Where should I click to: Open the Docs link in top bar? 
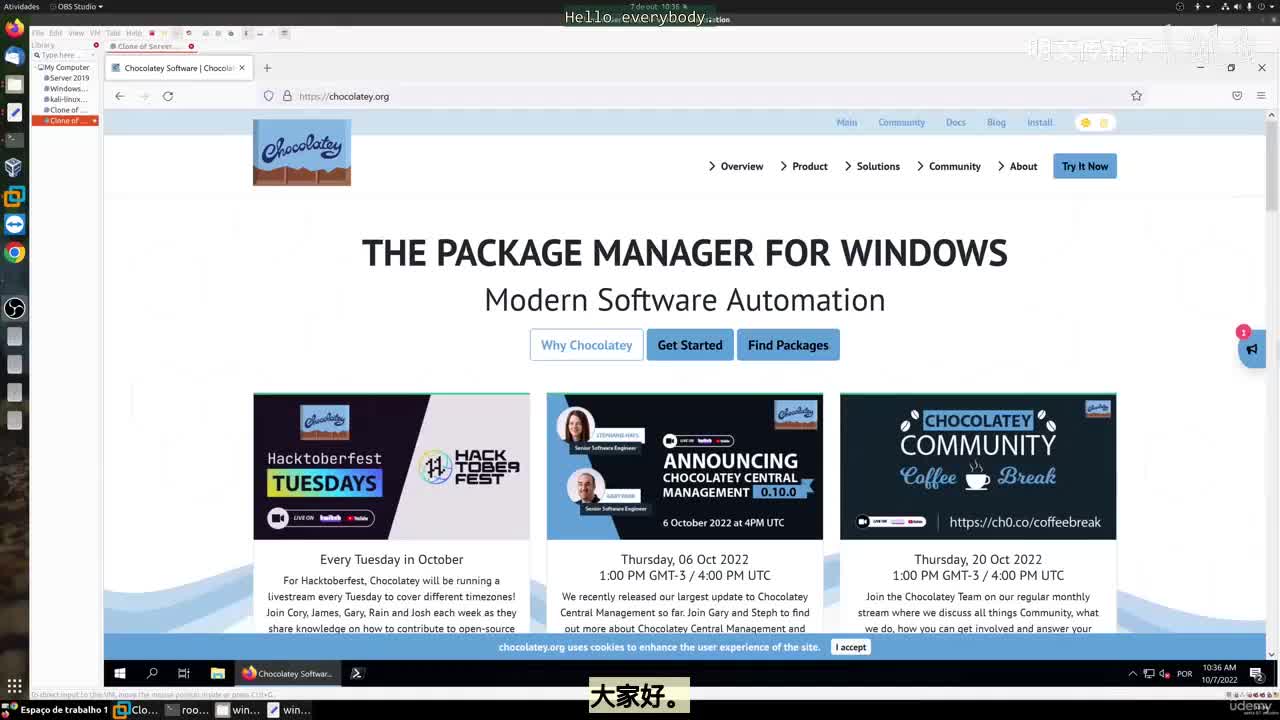pos(956,123)
